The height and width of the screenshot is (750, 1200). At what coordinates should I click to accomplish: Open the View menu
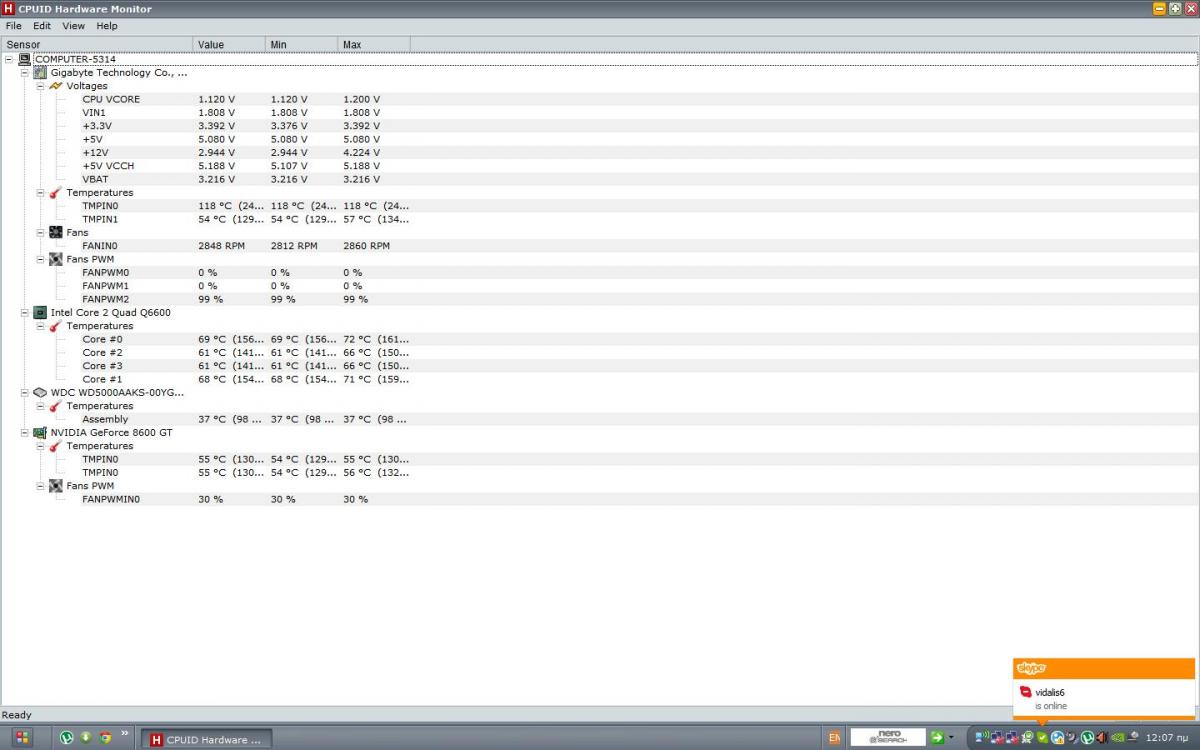tap(74, 26)
